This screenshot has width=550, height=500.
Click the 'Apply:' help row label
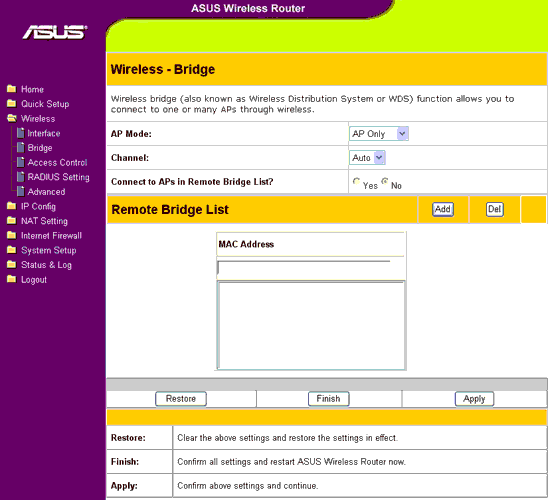click(x=124, y=486)
